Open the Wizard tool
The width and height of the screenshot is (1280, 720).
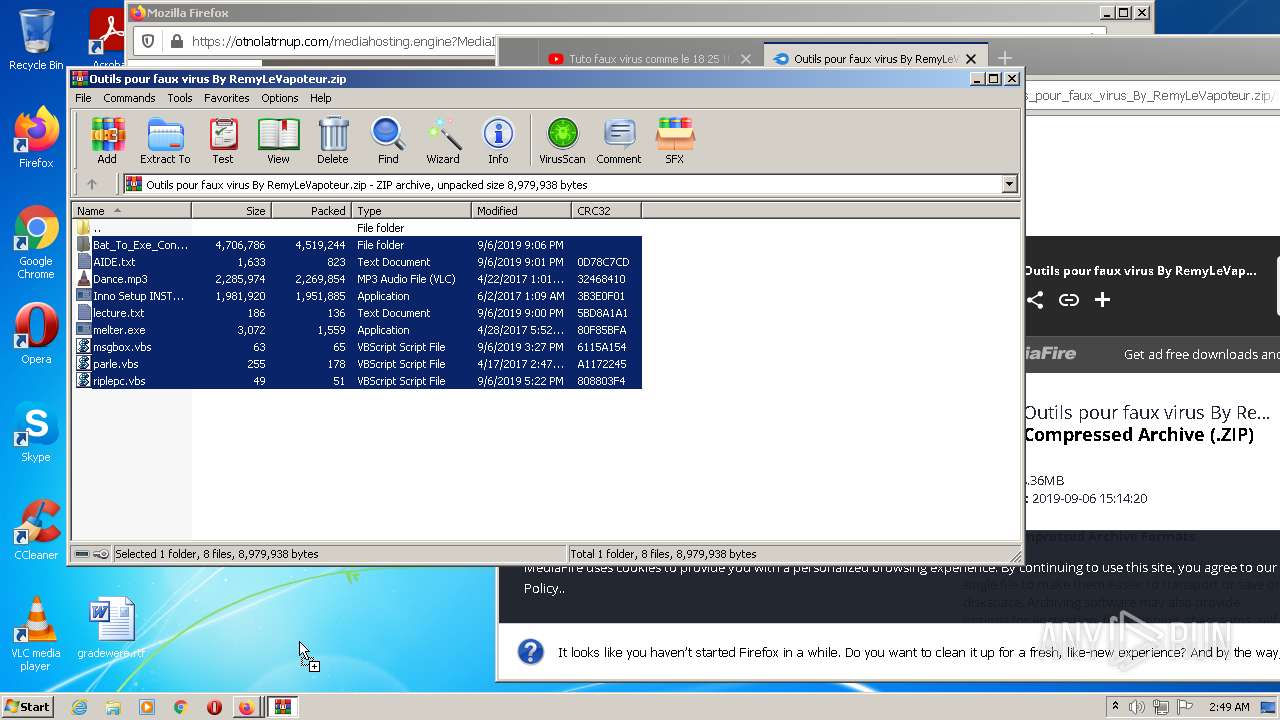point(443,141)
